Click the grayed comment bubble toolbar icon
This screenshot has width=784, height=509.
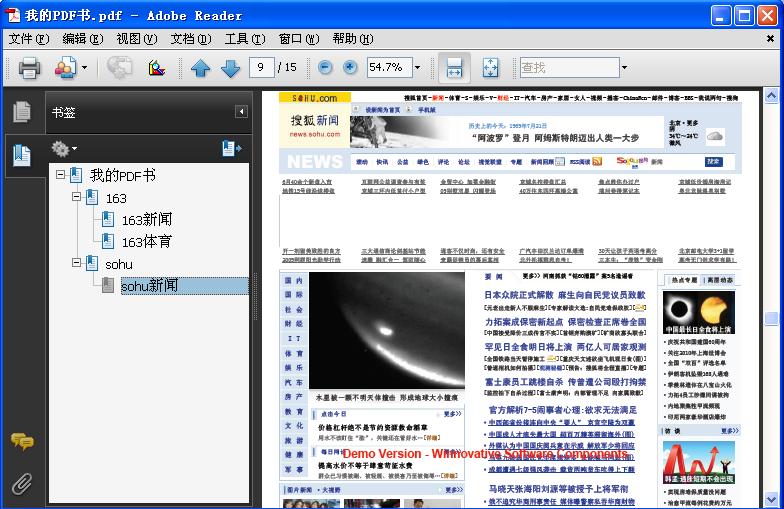(x=120, y=68)
